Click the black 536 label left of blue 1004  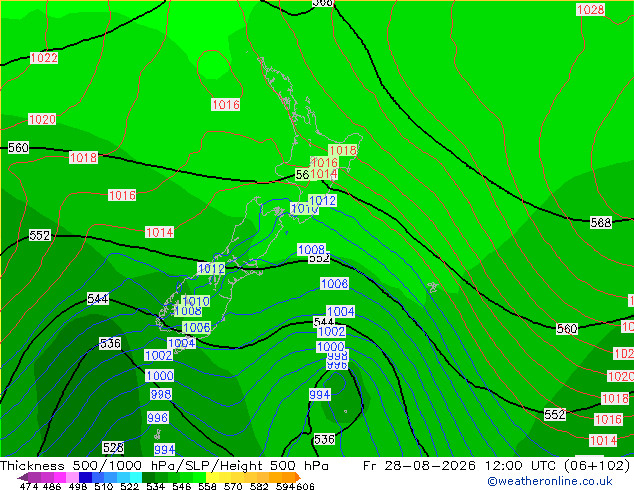pos(110,344)
